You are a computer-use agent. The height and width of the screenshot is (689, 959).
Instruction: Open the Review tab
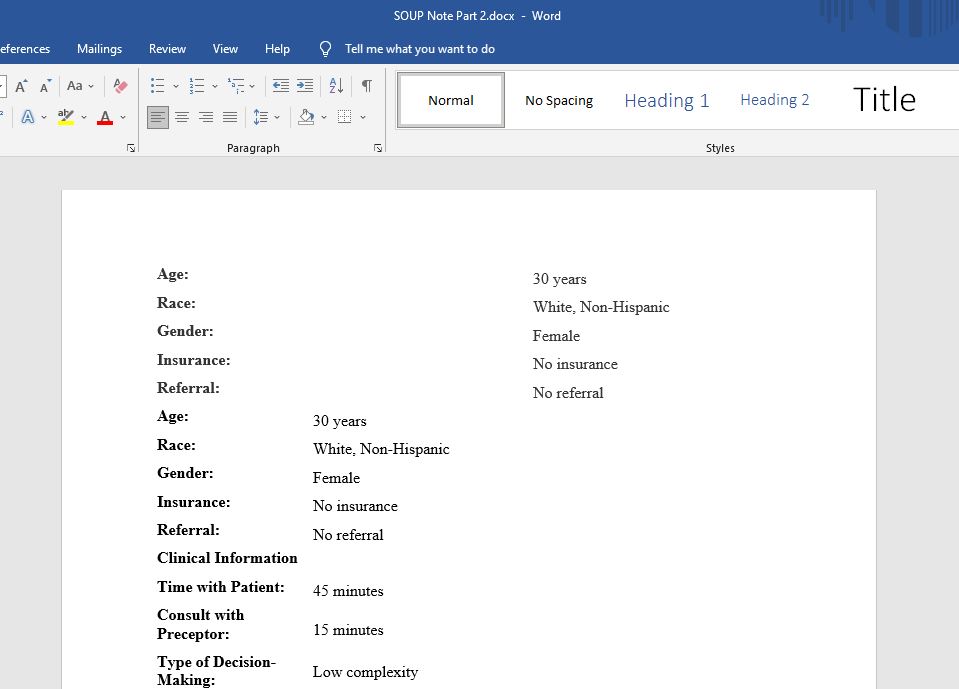(x=167, y=49)
